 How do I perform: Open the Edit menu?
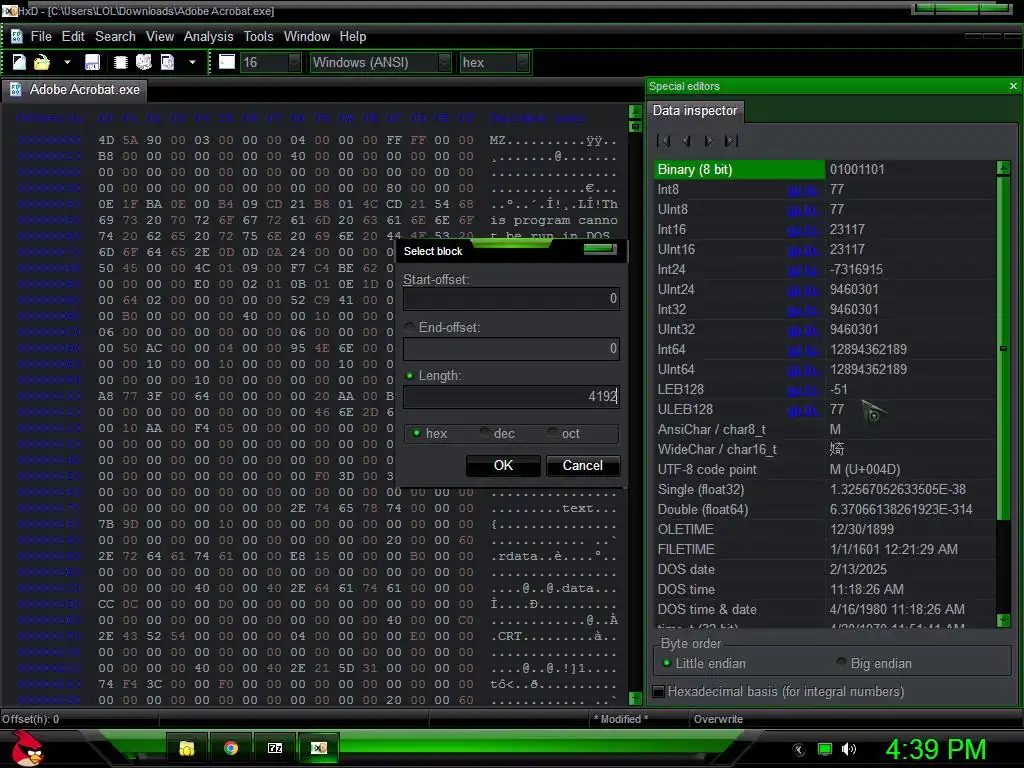click(73, 37)
